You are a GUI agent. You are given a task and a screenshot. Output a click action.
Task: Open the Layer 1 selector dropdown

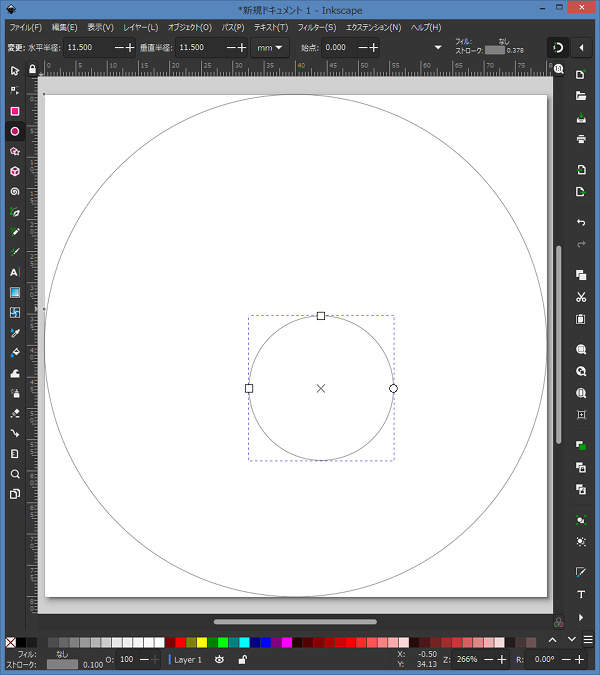pyautogui.click(x=188, y=660)
